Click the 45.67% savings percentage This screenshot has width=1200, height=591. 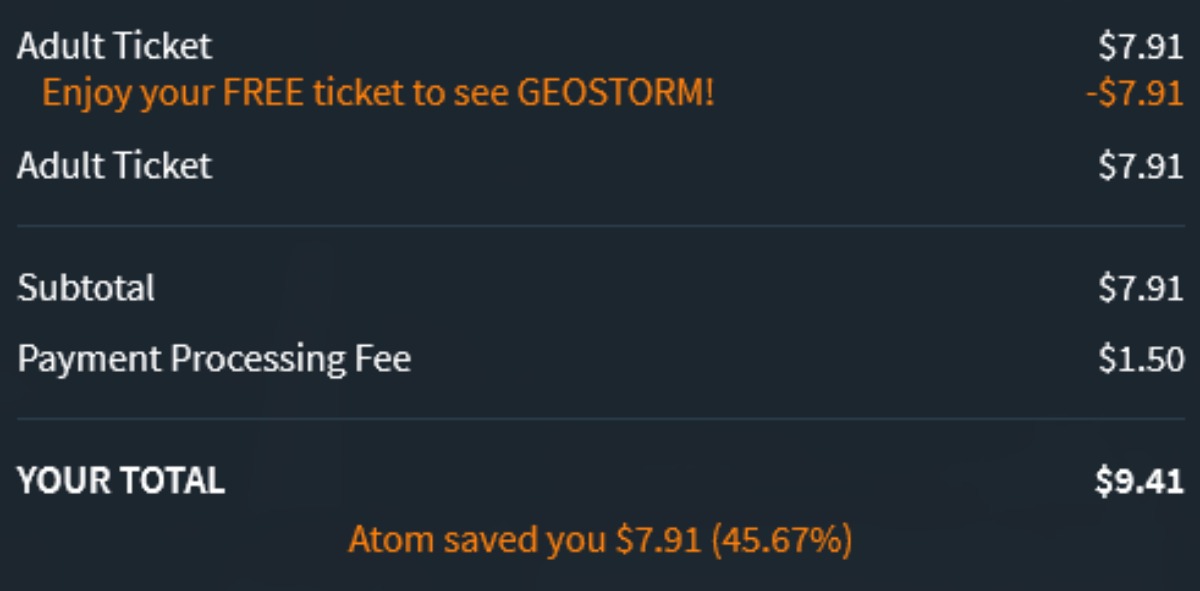pos(782,541)
